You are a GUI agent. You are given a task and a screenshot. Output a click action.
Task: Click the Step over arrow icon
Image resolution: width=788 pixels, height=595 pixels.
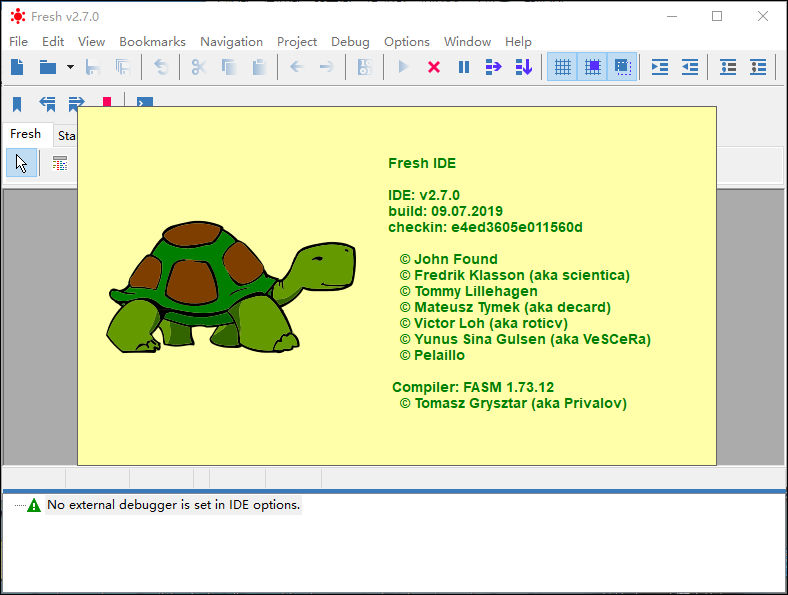[x=493, y=67]
